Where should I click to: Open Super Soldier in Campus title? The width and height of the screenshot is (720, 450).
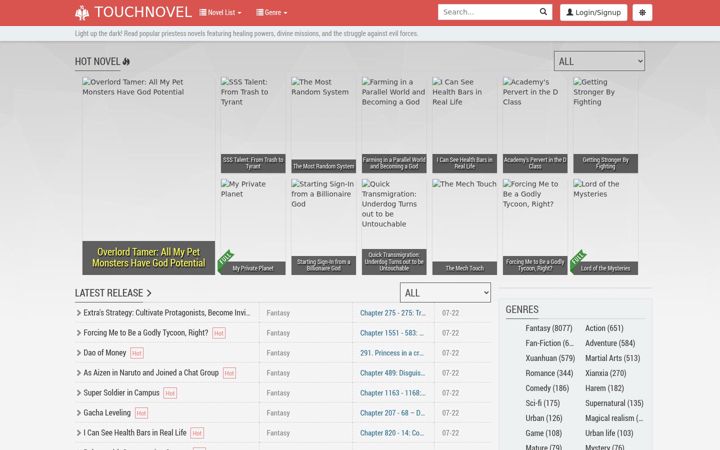click(121, 393)
